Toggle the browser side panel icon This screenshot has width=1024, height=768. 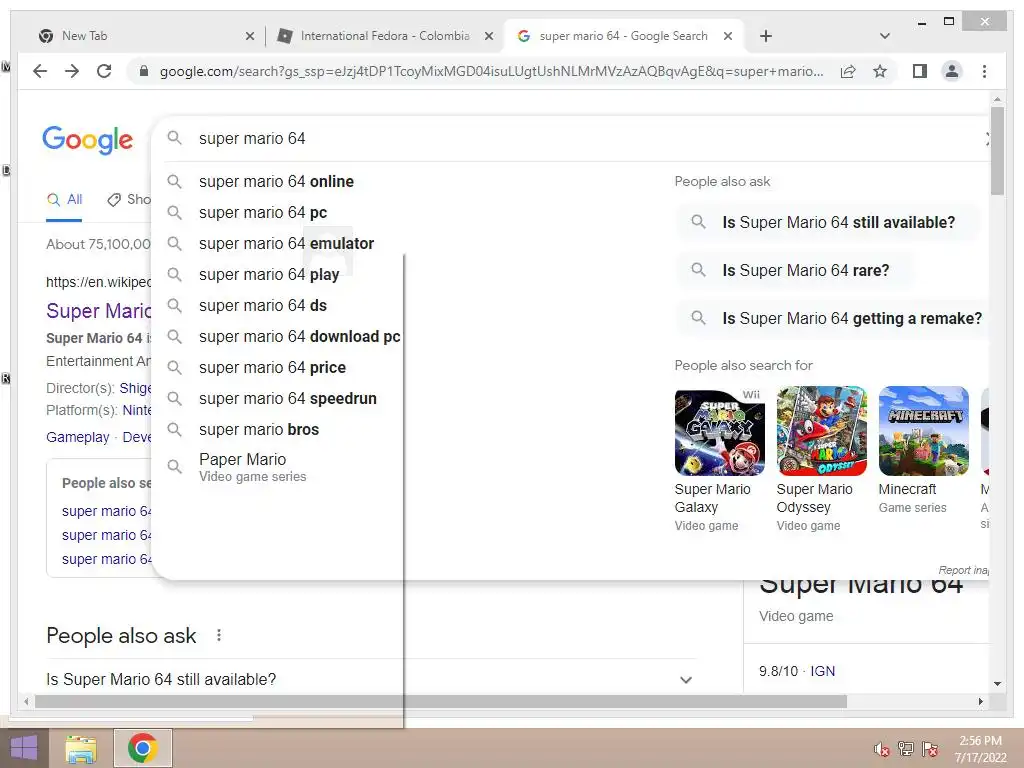pyautogui.click(x=920, y=71)
